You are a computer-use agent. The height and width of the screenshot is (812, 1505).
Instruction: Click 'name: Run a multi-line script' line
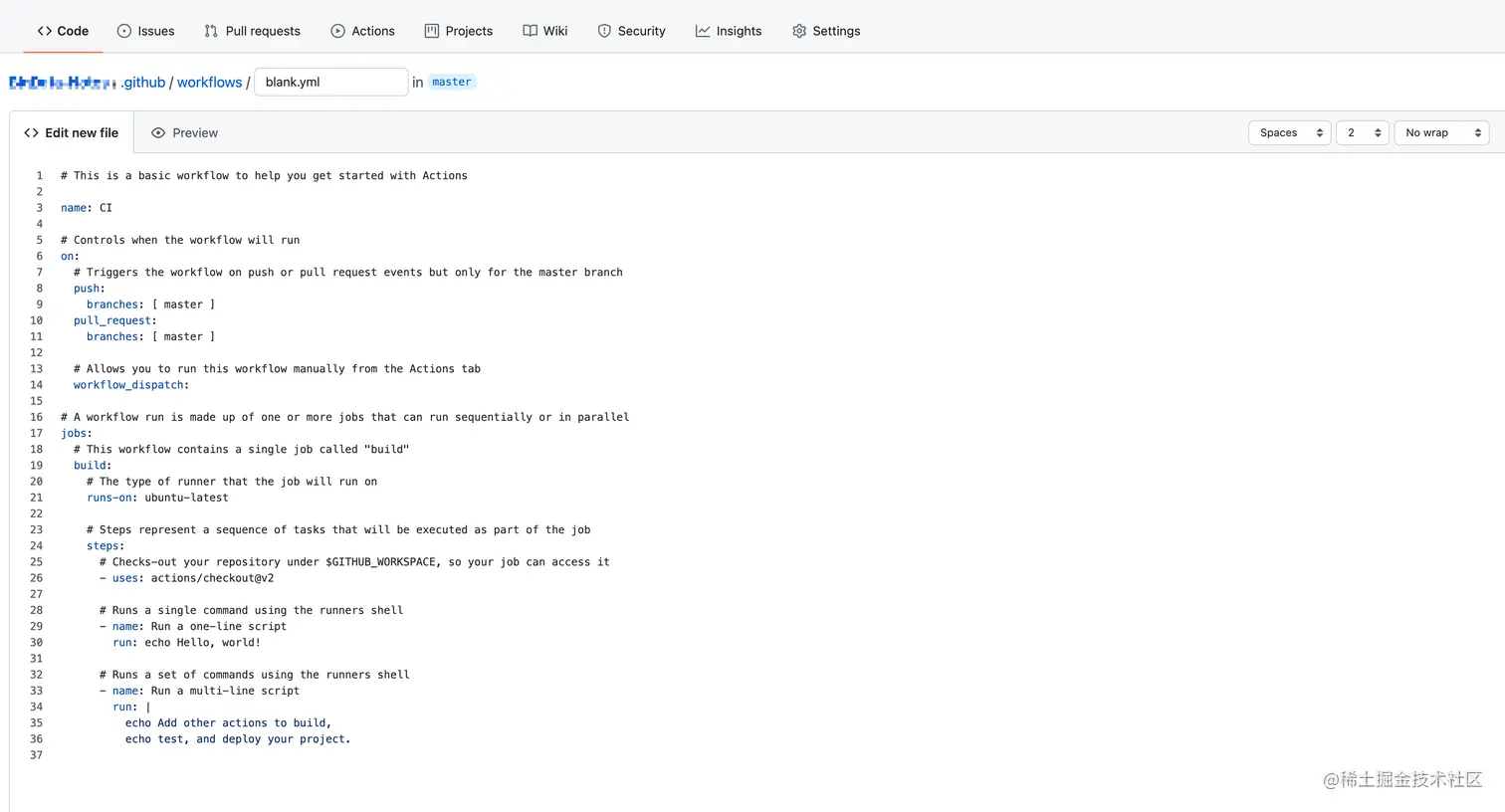coord(199,691)
